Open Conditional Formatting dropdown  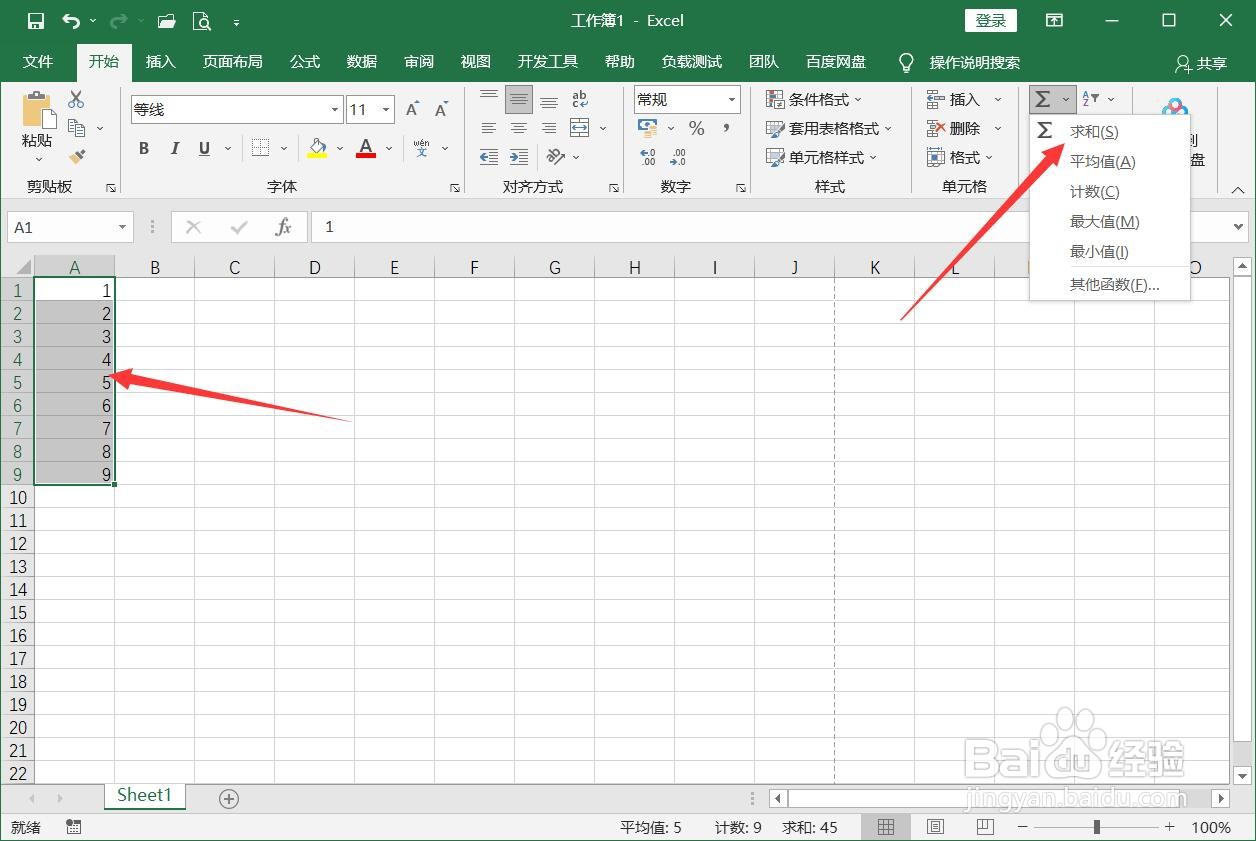[814, 99]
